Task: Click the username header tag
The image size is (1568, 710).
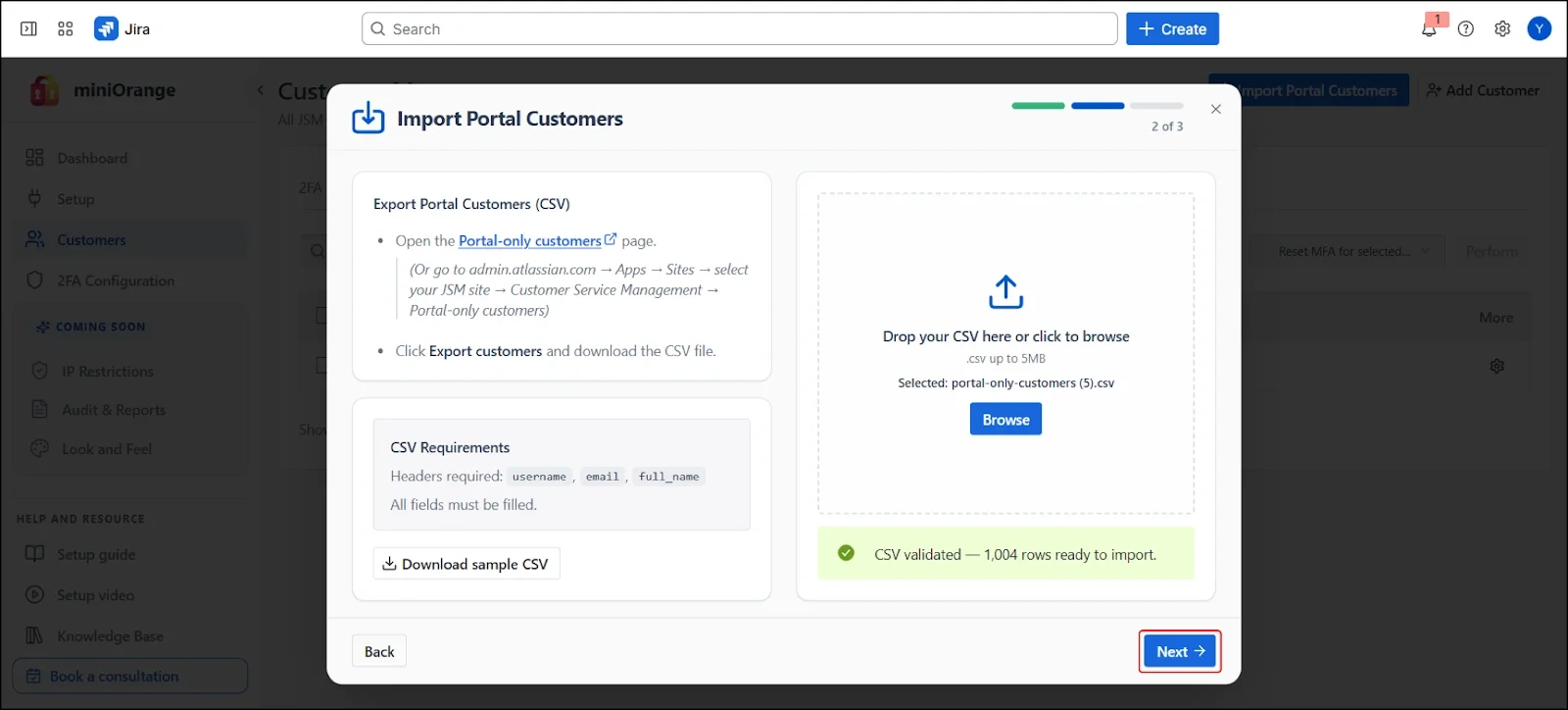Action: (539, 477)
